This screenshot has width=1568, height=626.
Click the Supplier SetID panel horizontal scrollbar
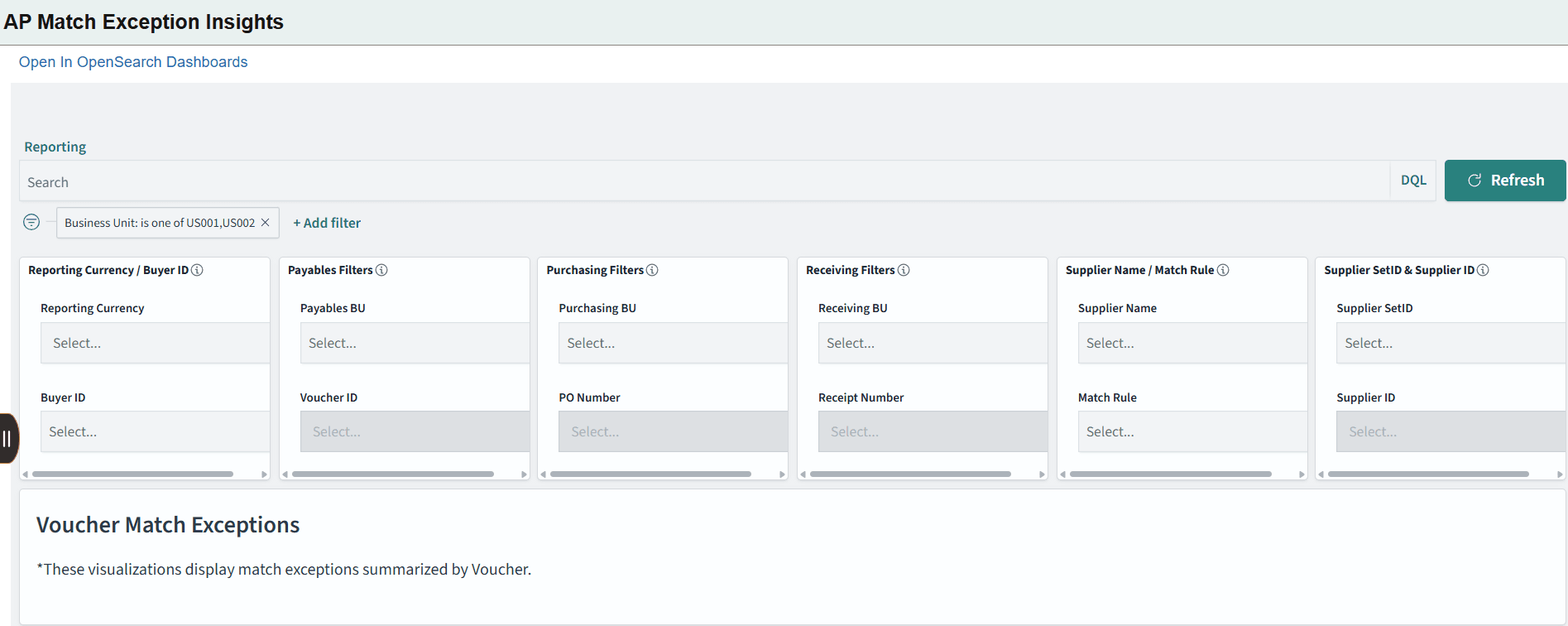[1428, 474]
